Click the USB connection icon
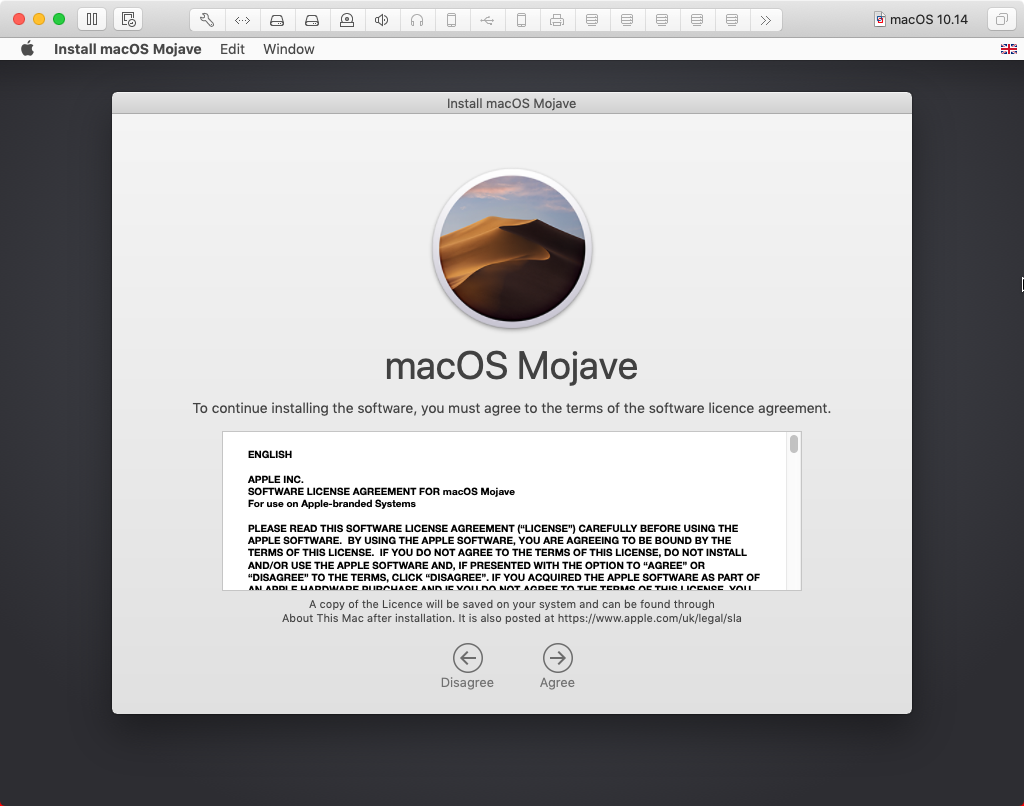1024x806 pixels. tap(487, 18)
